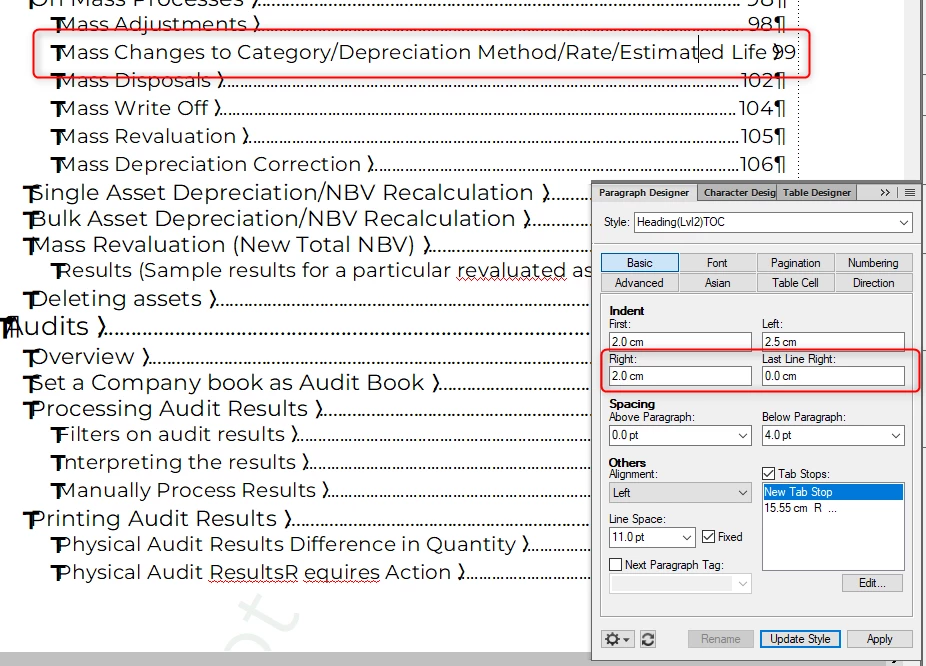The width and height of the screenshot is (926, 666).
Task: Click the Mass Adjustments TOC line
Action: pos(418,24)
